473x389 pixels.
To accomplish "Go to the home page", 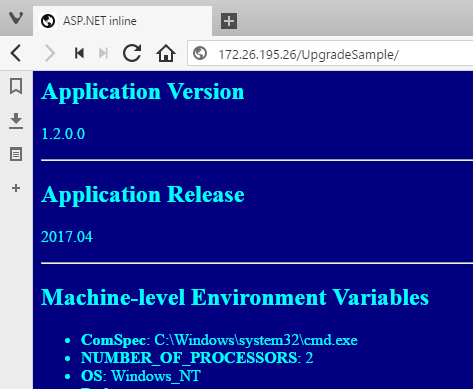I will tap(166, 53).
